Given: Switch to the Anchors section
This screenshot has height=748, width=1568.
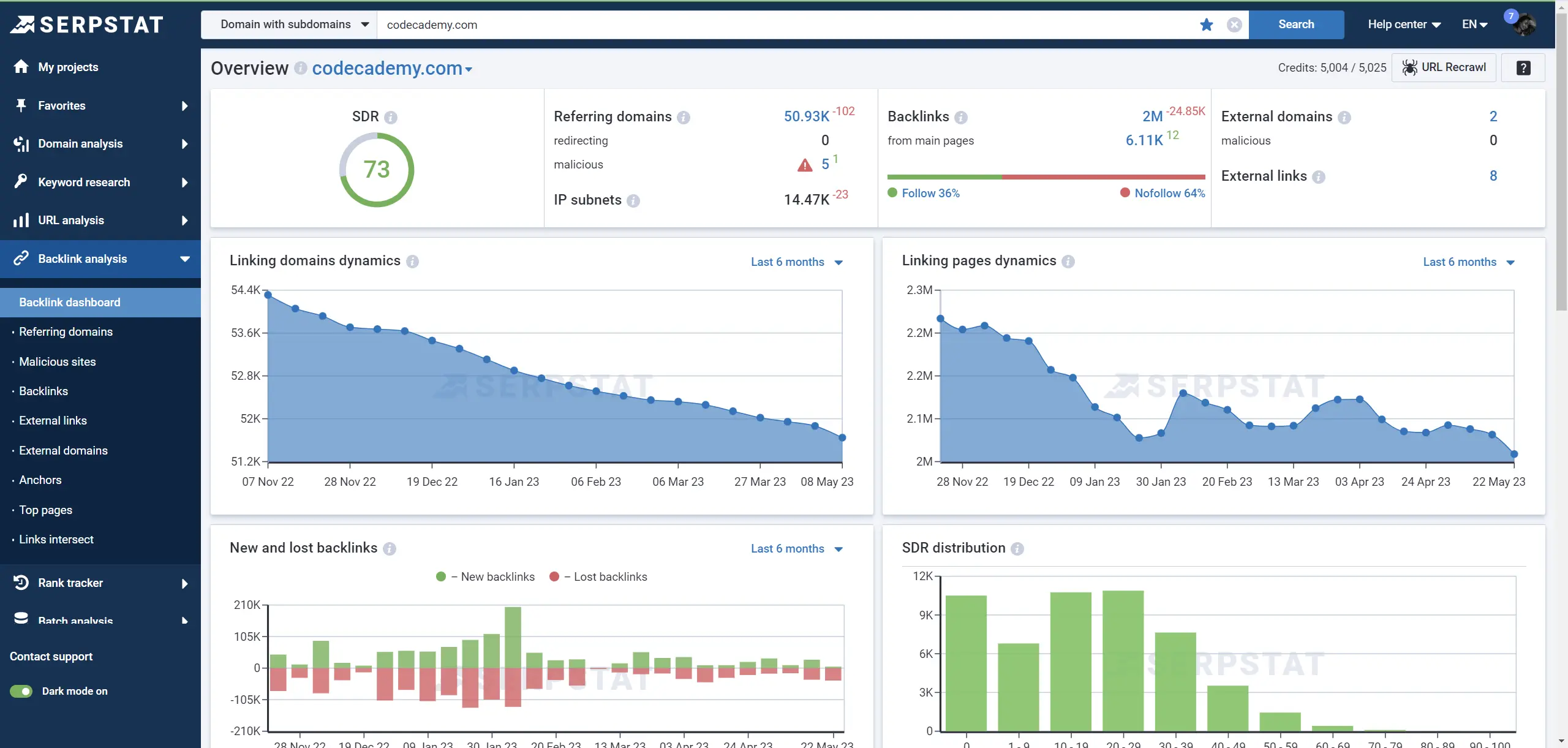Looking at the screenshot, I should click(40, 480).
